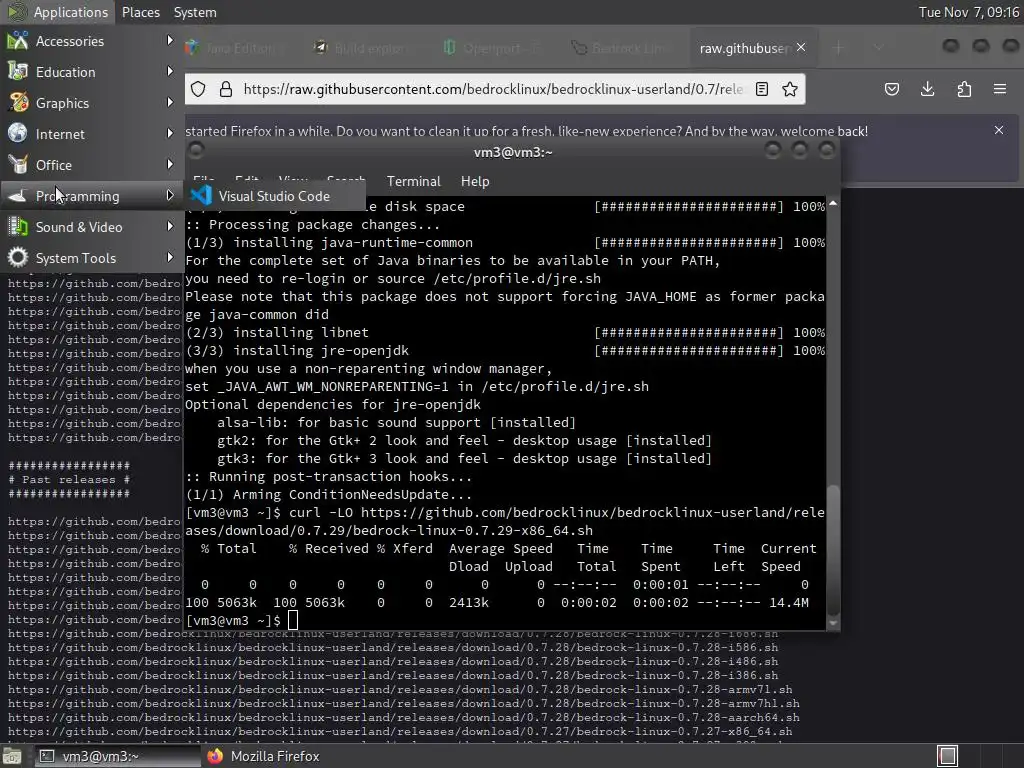Image resolution: width=1024 pixels, height=768 pixels.
Task: Expand Programming submenu arrow
Action: tap(170, 195)
